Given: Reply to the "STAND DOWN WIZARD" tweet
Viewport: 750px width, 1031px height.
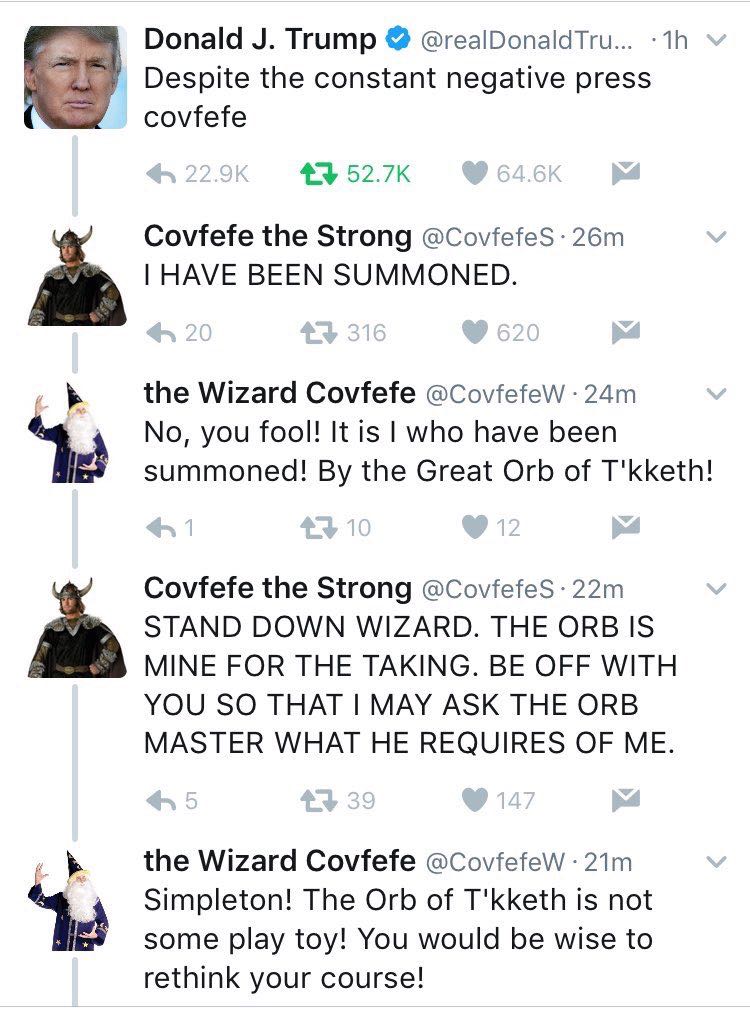Looking at the screenshot, I should coord(164,800).
